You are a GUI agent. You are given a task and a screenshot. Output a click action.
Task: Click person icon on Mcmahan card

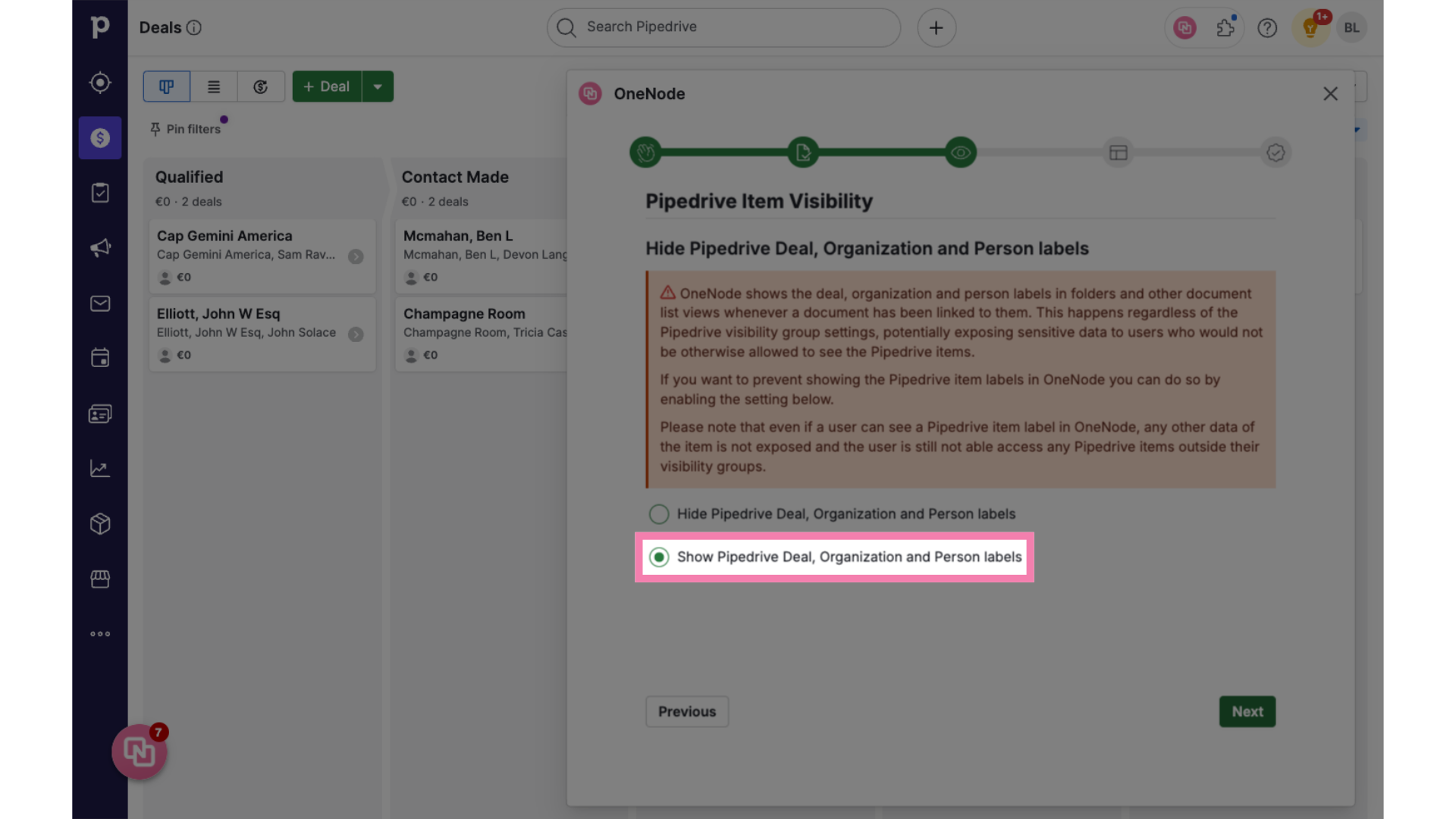(x=411, y=278)
